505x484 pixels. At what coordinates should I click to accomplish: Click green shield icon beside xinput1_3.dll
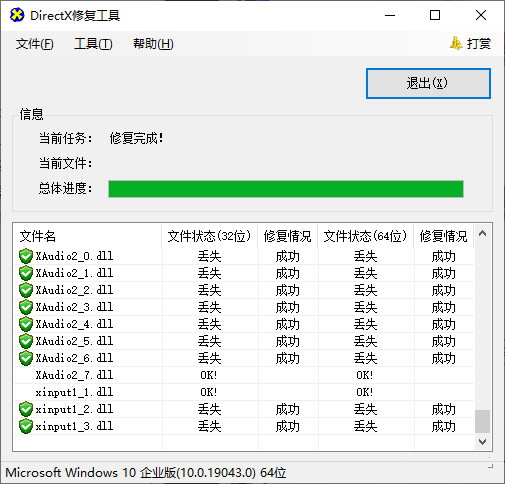26,426
